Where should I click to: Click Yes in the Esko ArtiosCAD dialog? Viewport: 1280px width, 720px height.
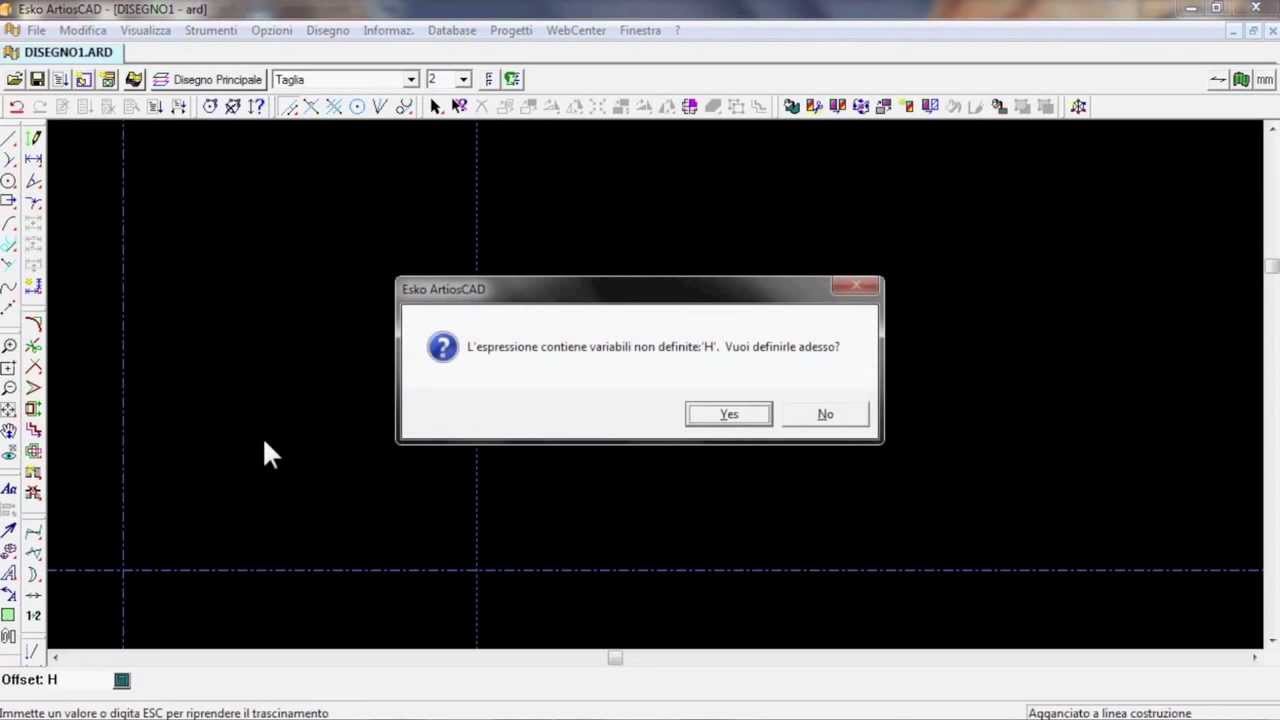point(729,414)
